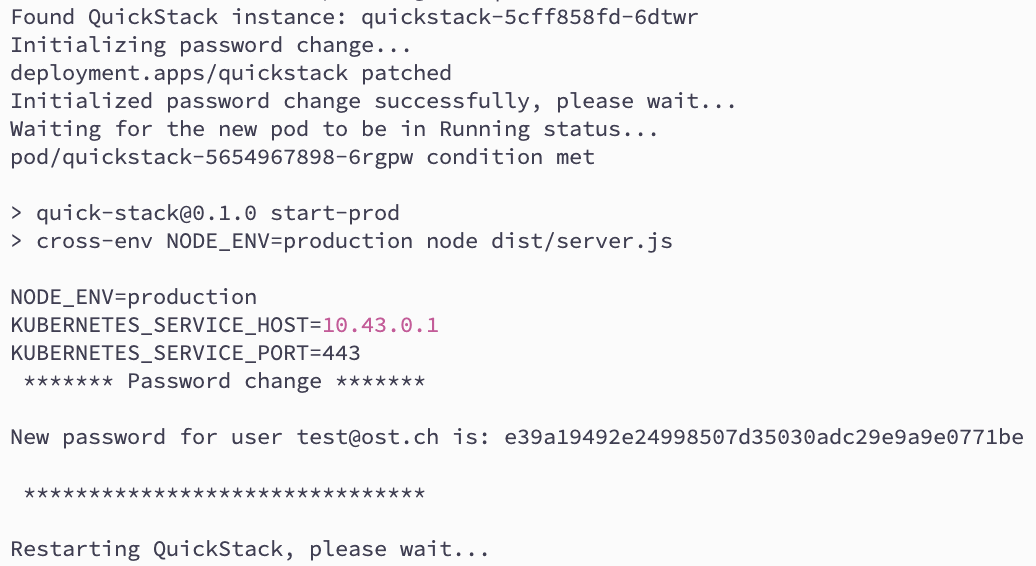
Task: Click the "deployment.apps/quickstack patched" line
Action: (x=231, y=73)
